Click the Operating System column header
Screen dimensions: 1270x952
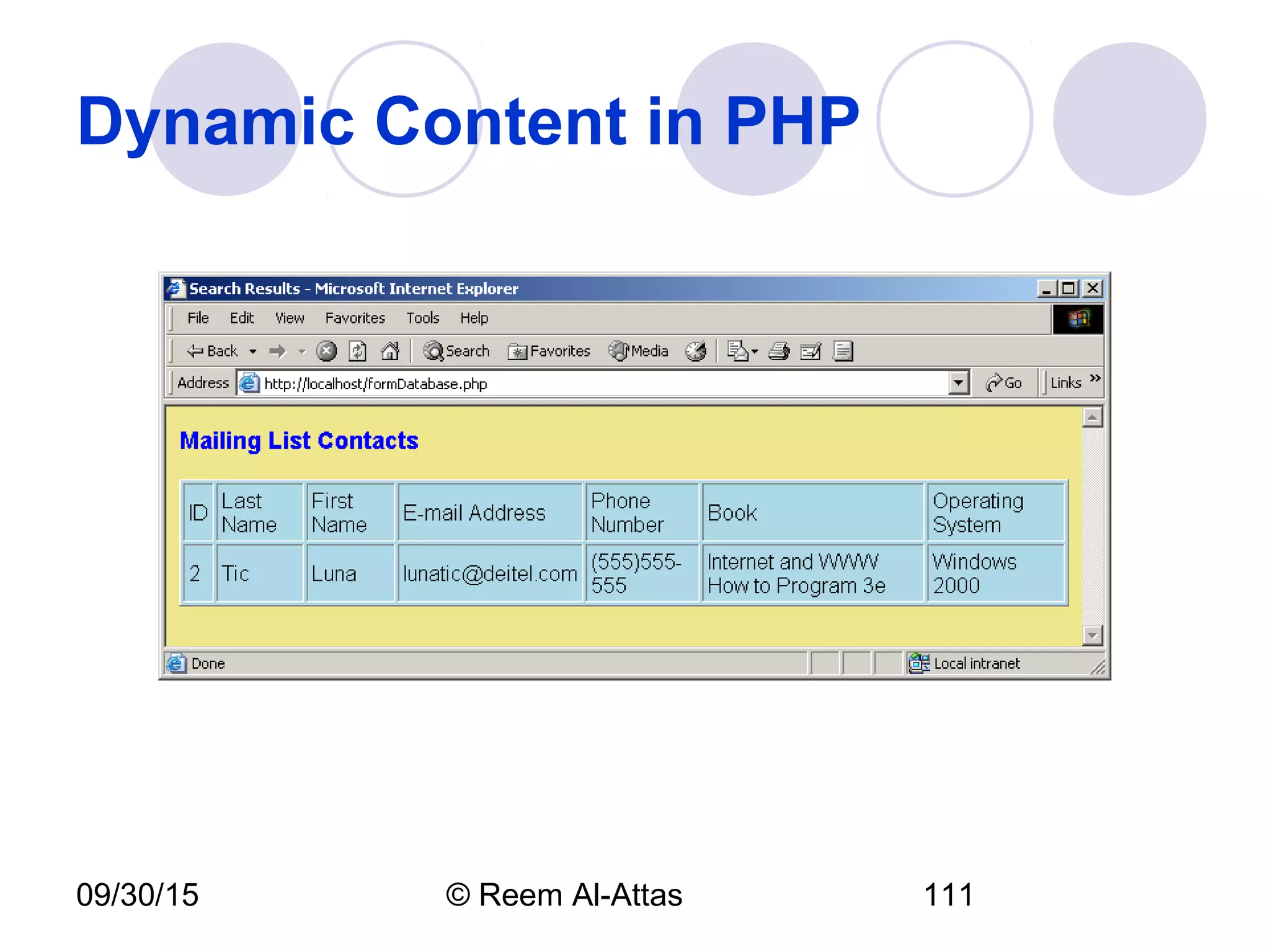(996, 513)
